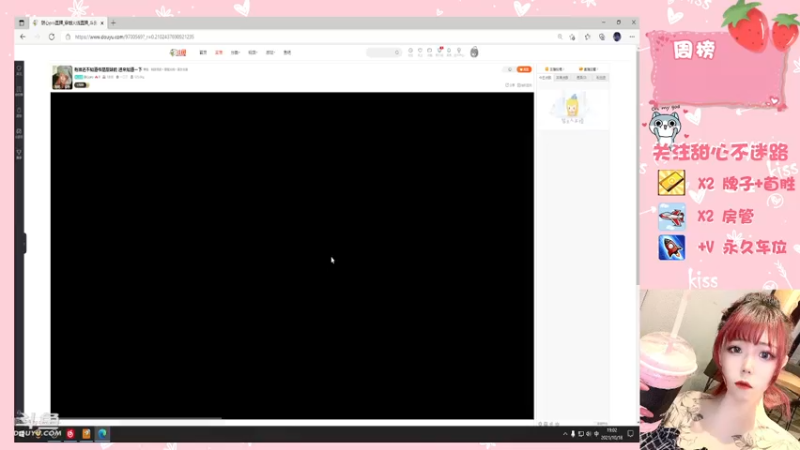
Task: Select the red highlighted nav item in Douyu header
Action: coord(219,53)
